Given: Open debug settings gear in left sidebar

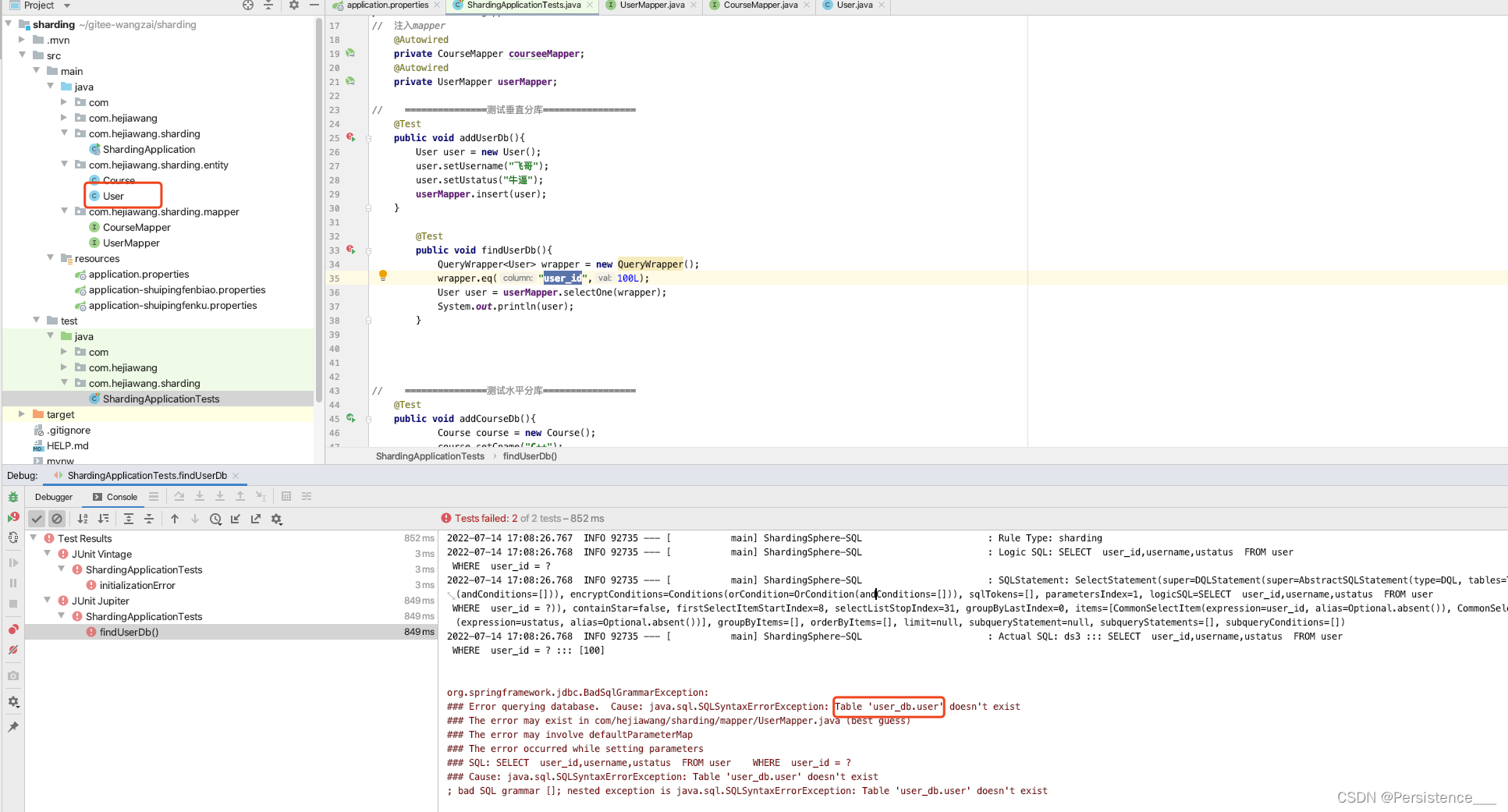Looking at the screenshot, I should (13, 701).
